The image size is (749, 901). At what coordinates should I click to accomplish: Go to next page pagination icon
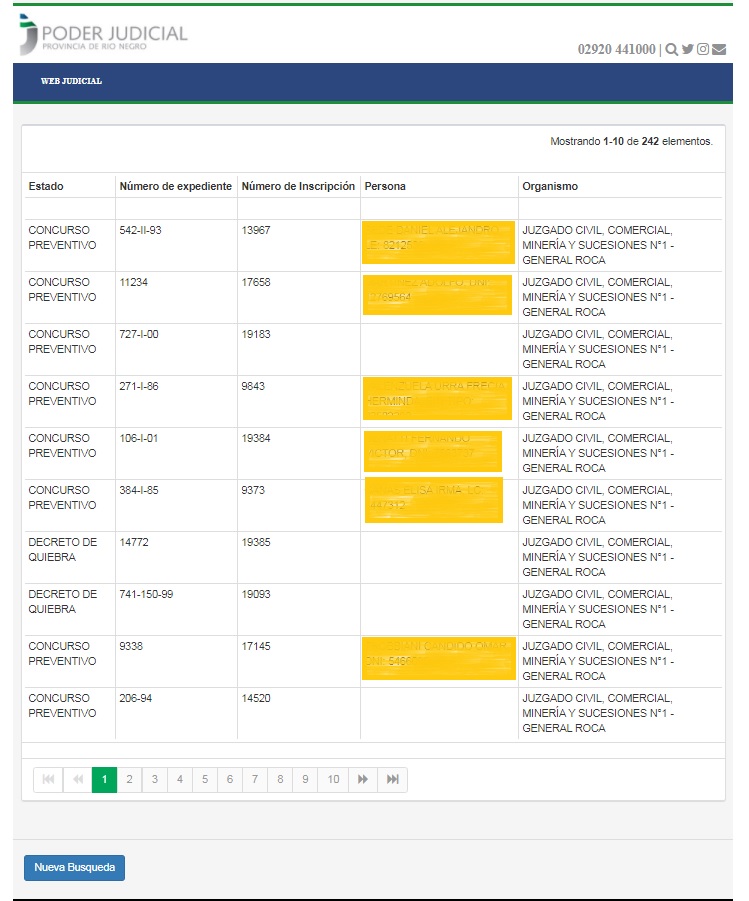363,779
